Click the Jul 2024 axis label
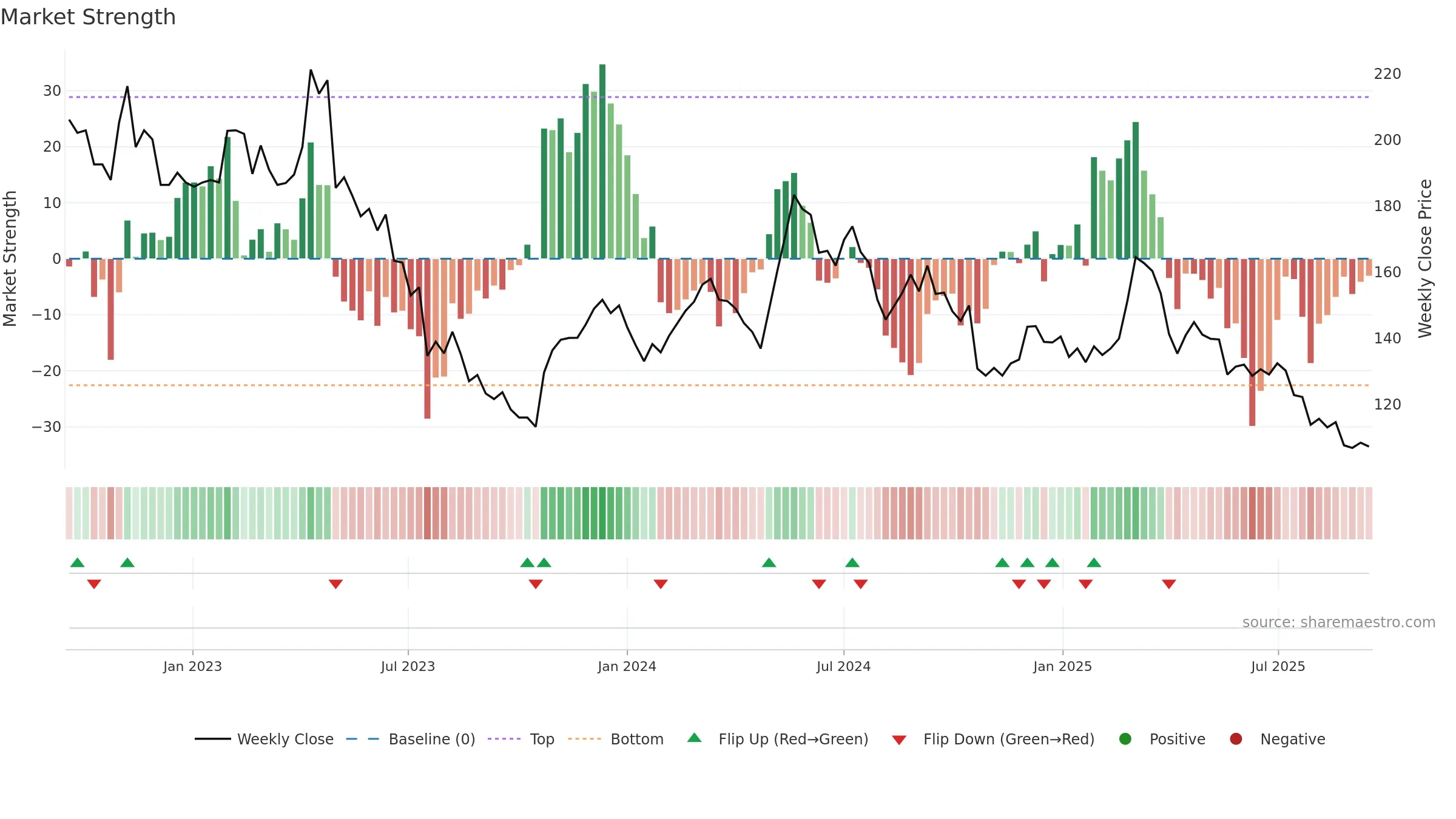Image resolution: width=1456 pixels, height=819 pixels. pyautogui.click(x=843, y=666)
